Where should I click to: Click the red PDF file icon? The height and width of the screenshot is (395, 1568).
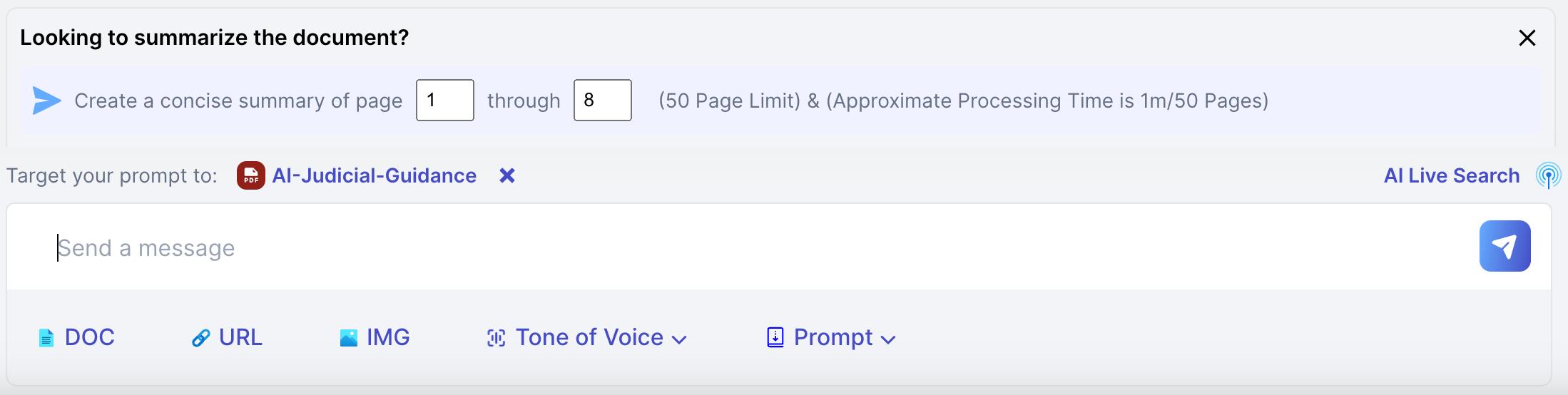click(x=251, y=175)
